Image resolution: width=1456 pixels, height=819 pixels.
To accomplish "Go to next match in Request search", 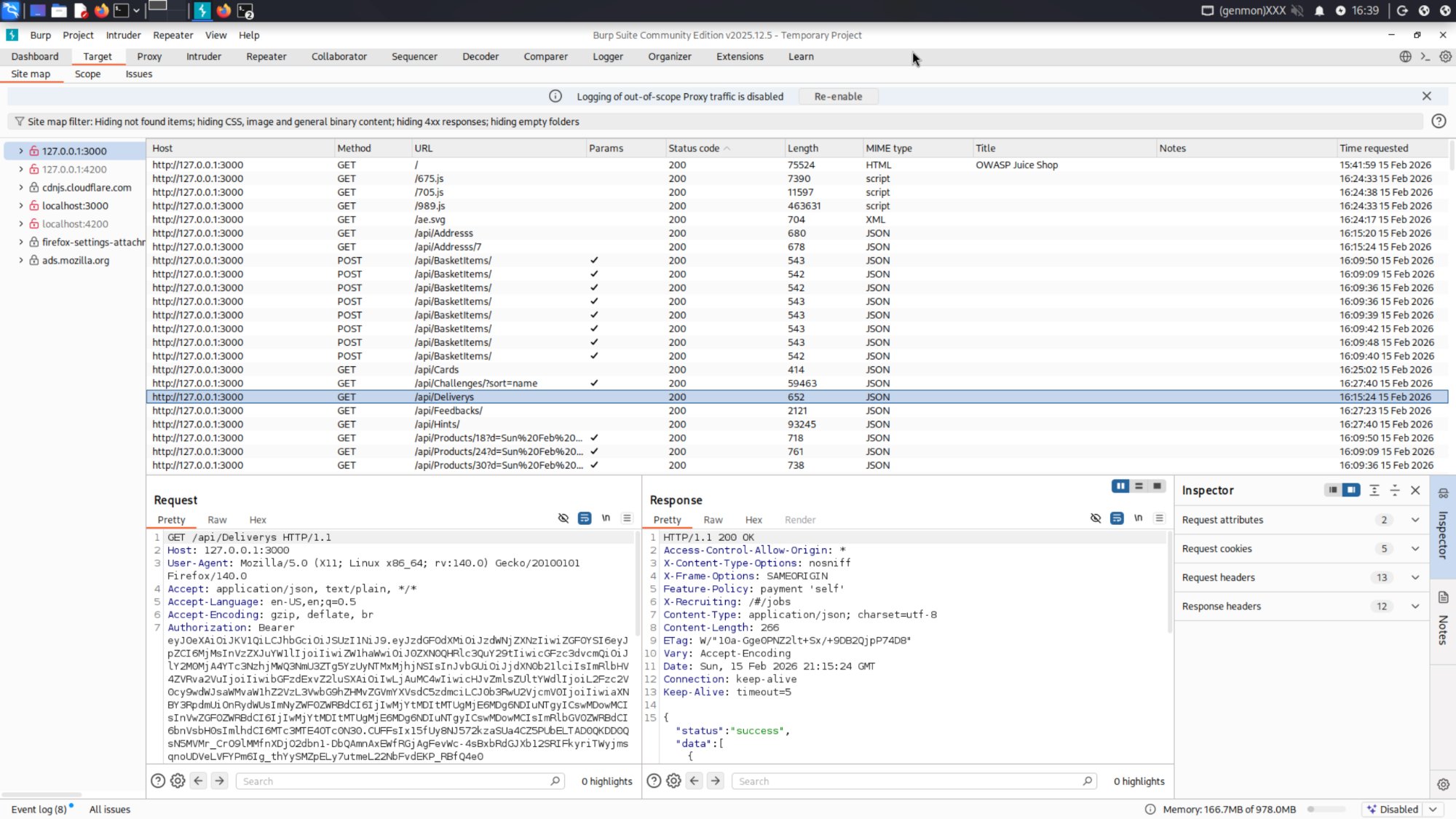I will (x=219, y=781).
